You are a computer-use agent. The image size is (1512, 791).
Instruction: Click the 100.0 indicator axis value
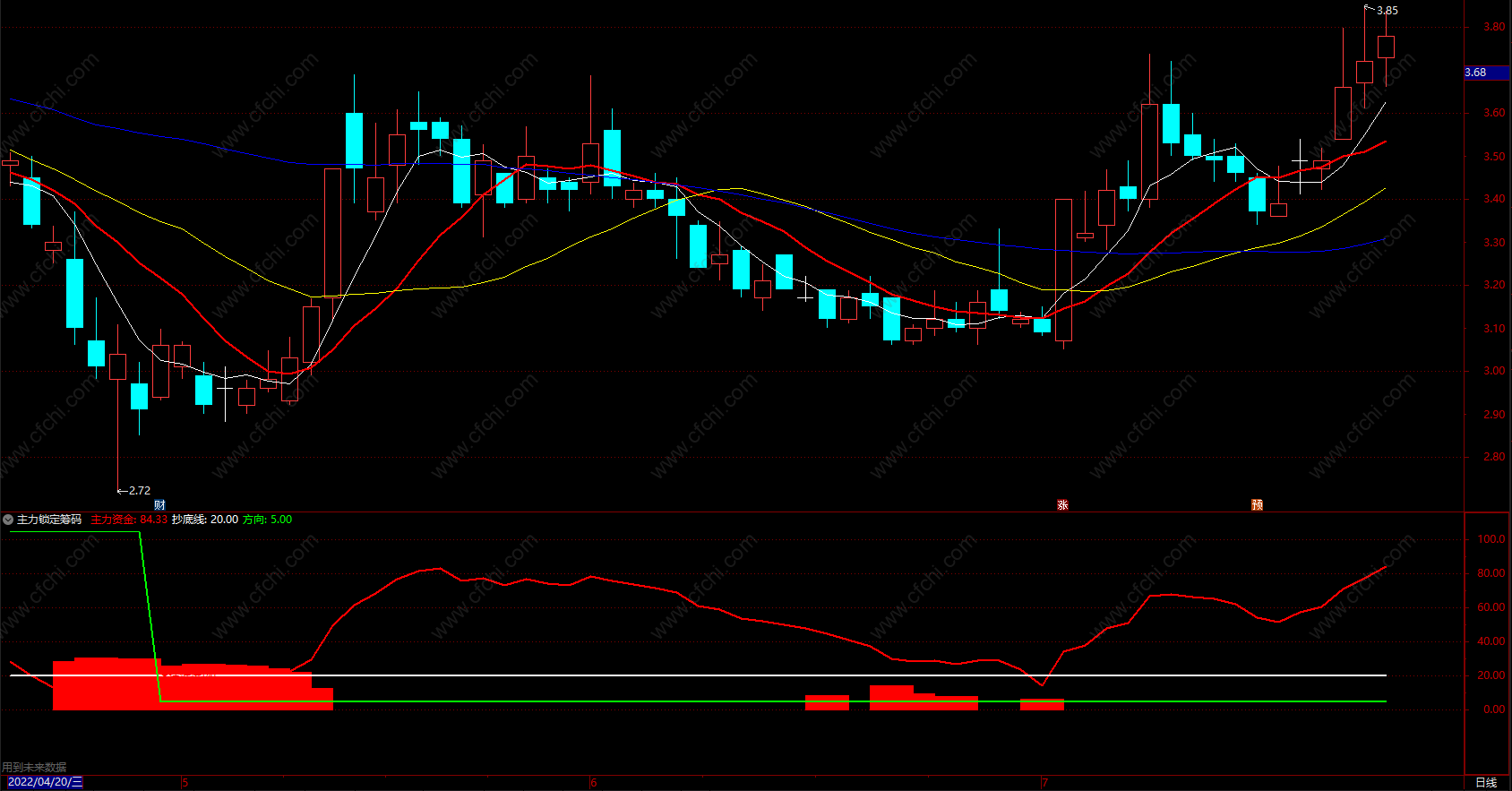point(1491,539)
